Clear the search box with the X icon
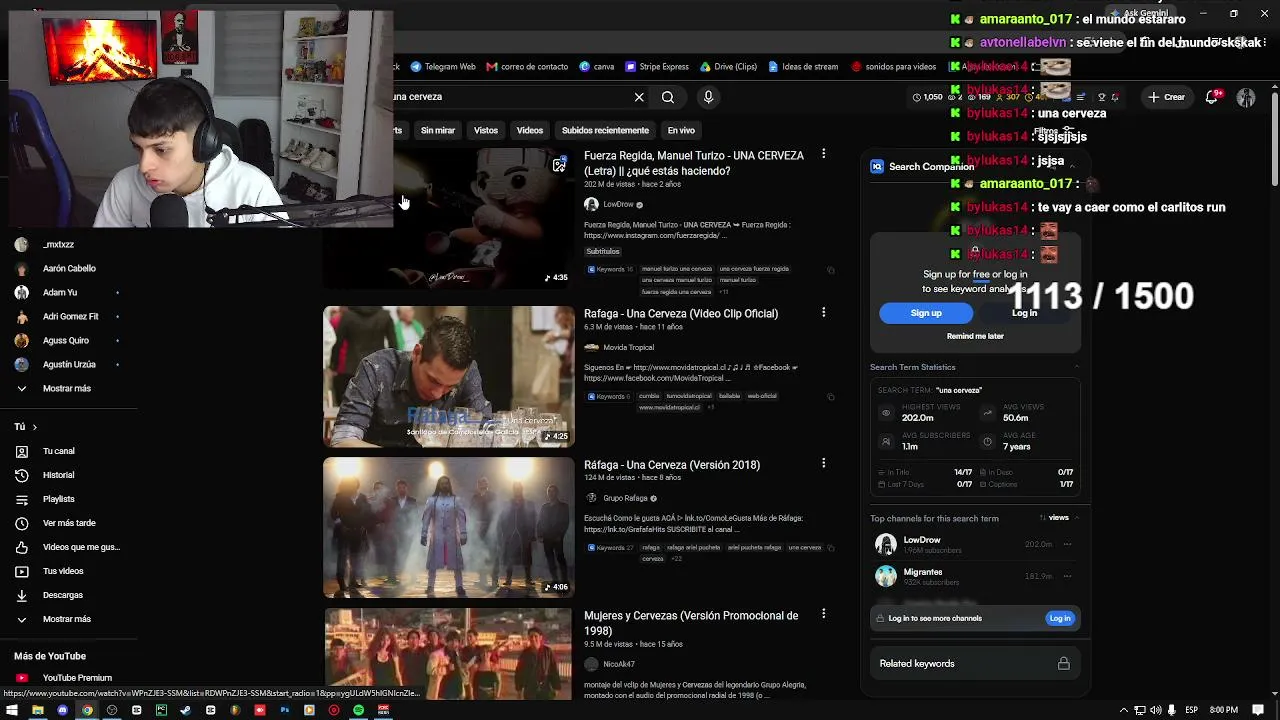The image size is (1280, 720). tap(639, 97)
